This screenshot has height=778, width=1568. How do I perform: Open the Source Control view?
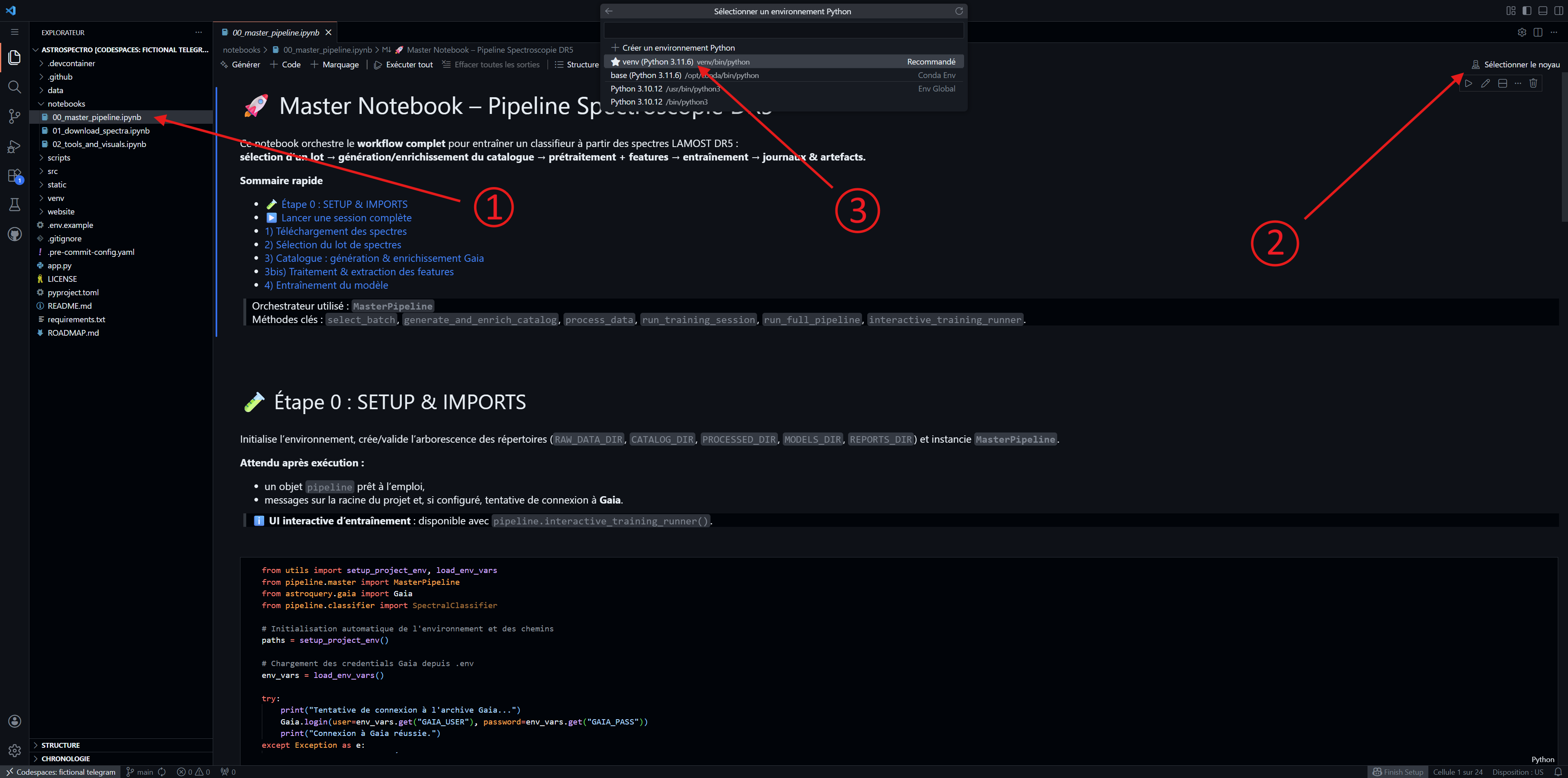coord(15,116)
